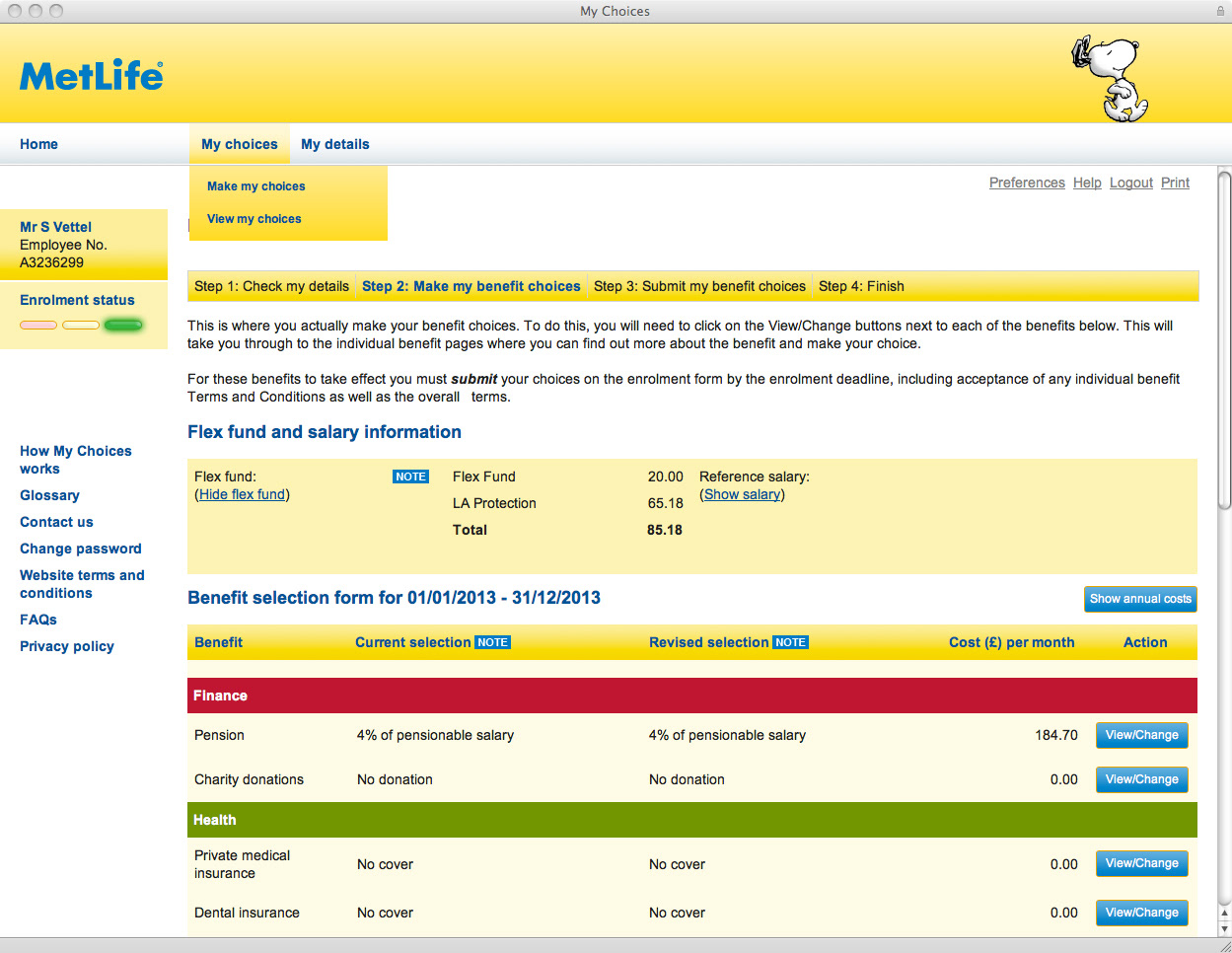Open the FAQs link

click(38, 620)
